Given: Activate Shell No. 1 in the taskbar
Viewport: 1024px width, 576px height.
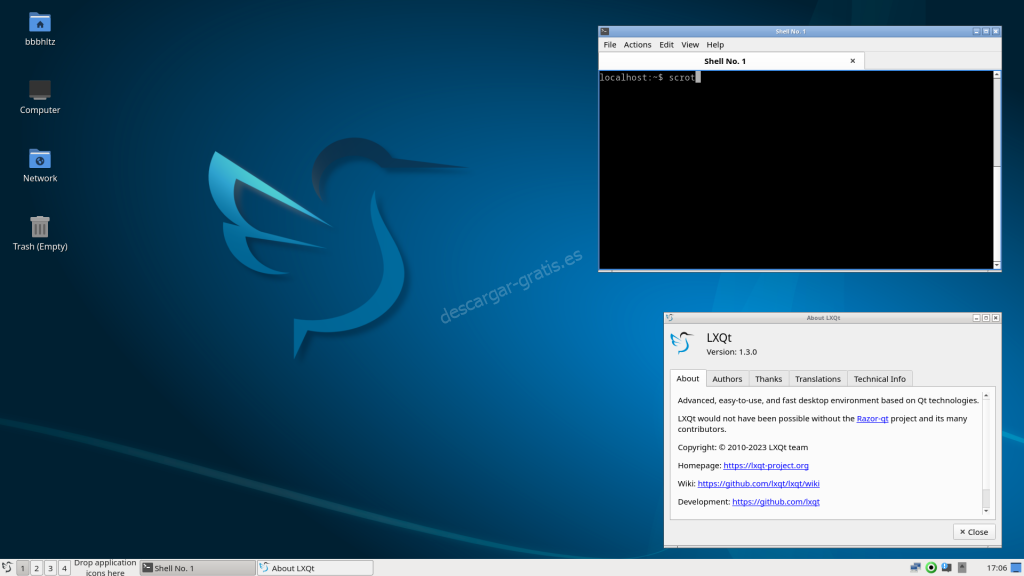Looking at the screenshot, I should [198, 568].
